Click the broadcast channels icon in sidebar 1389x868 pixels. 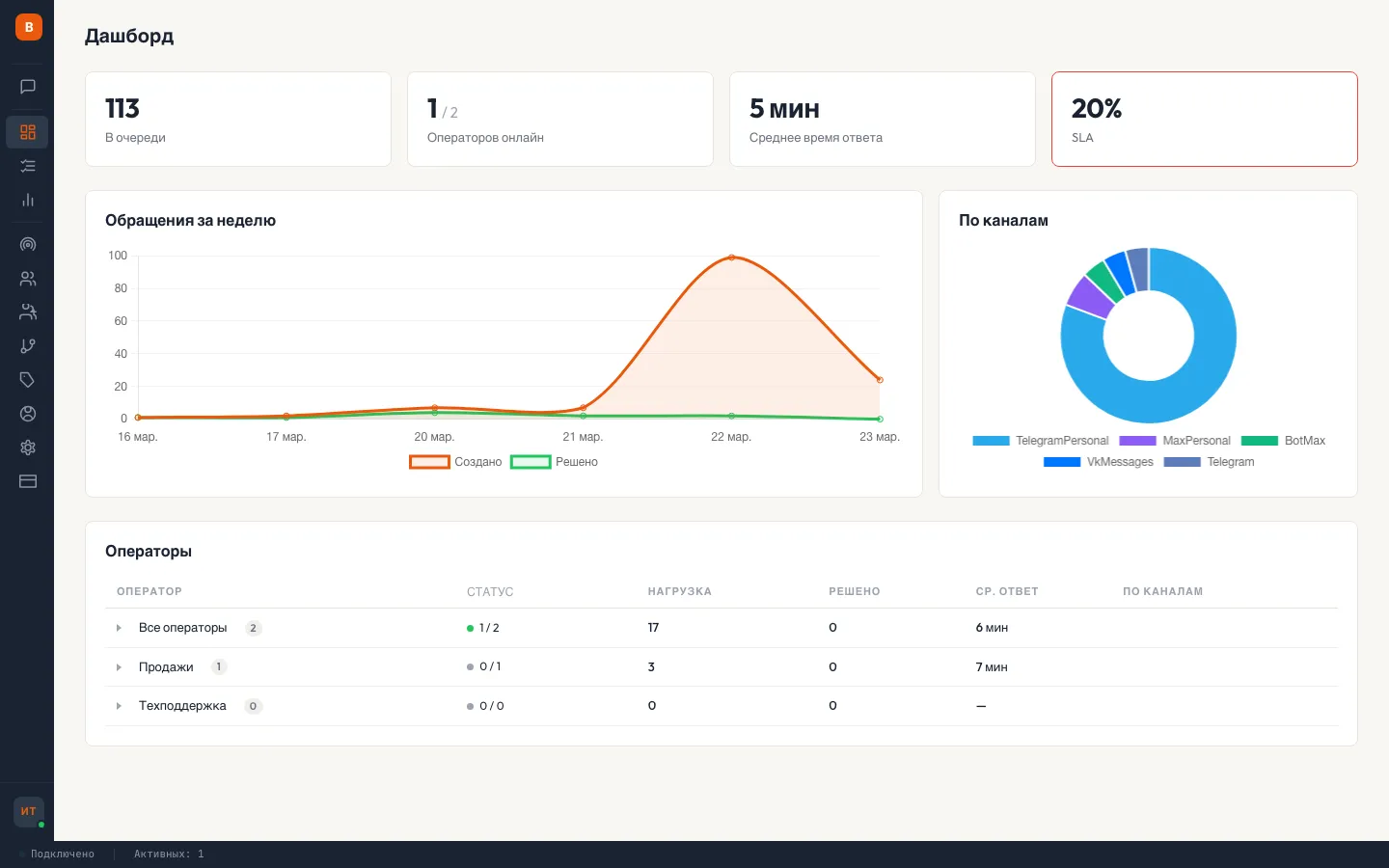(x=28, y=245)
